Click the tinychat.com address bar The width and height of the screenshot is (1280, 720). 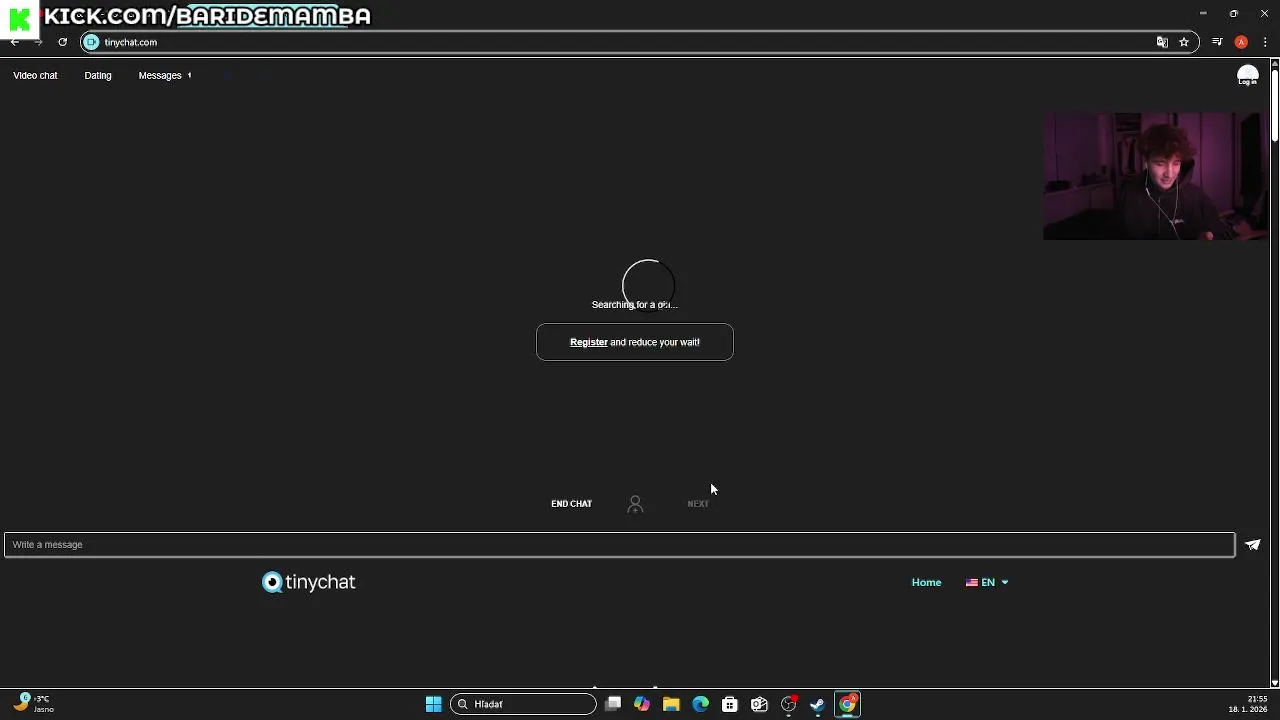tap(640, 42)
